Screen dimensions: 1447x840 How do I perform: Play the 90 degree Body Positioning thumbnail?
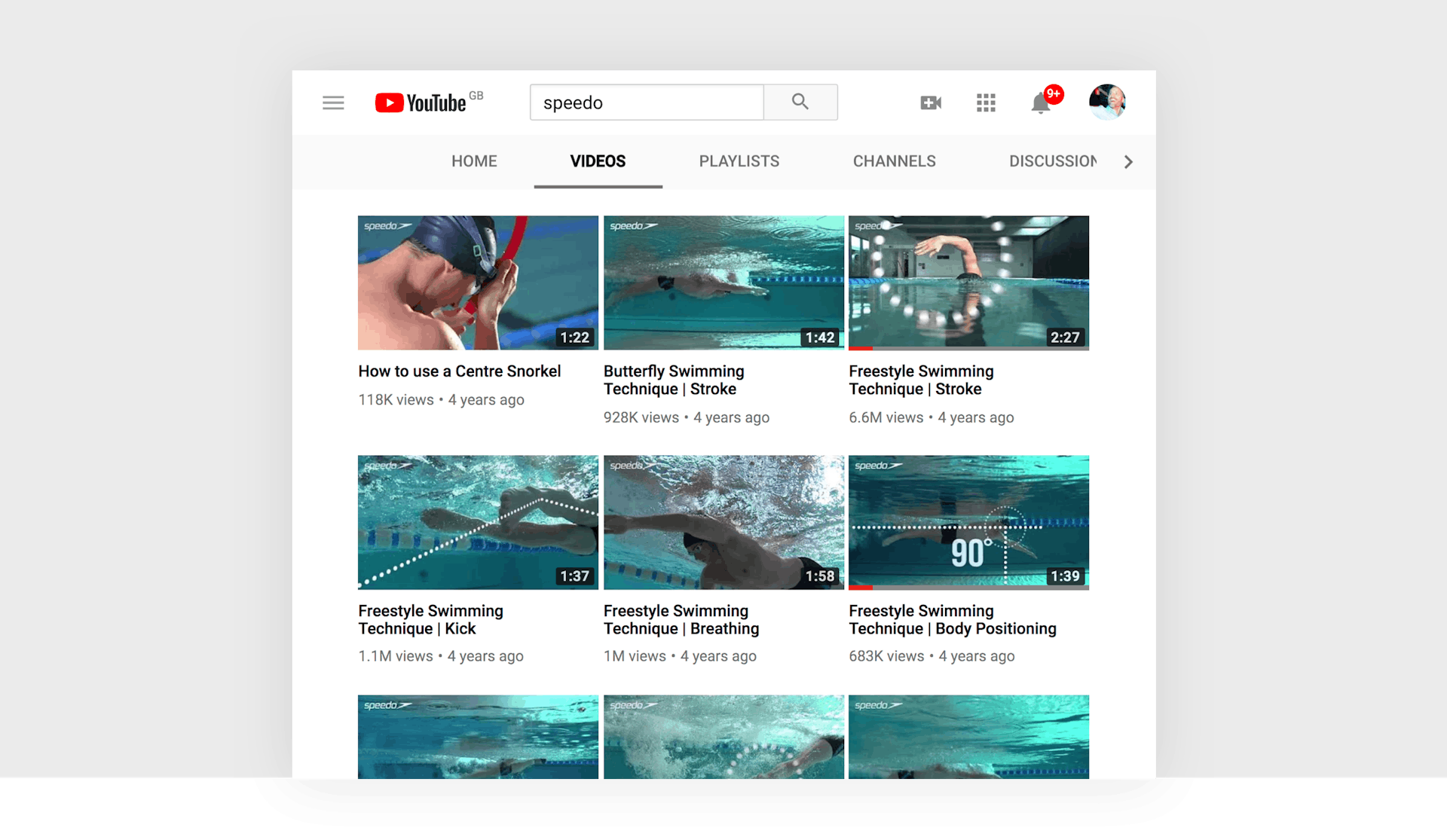968,521
